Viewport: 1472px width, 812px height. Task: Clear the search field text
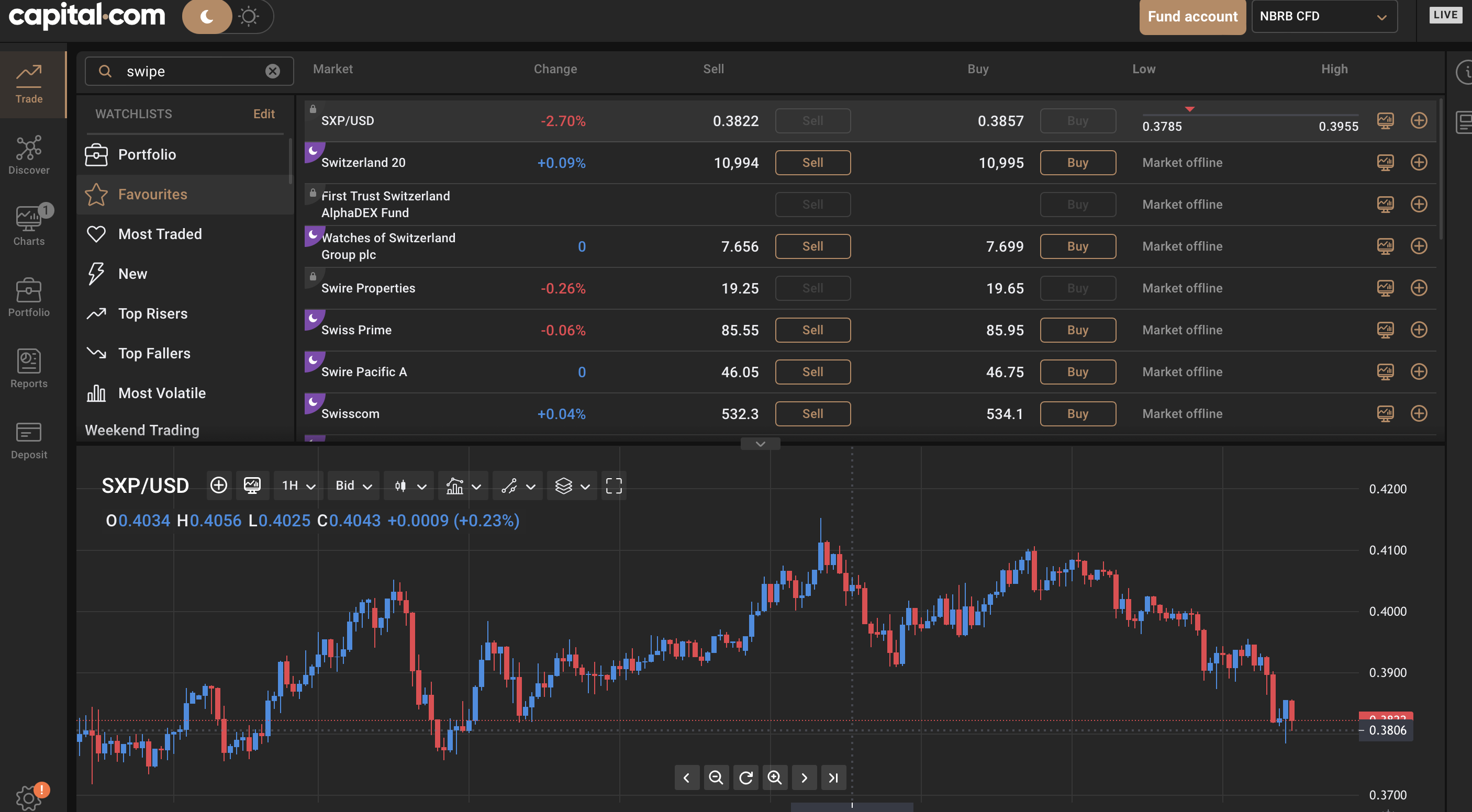(273, 71)
